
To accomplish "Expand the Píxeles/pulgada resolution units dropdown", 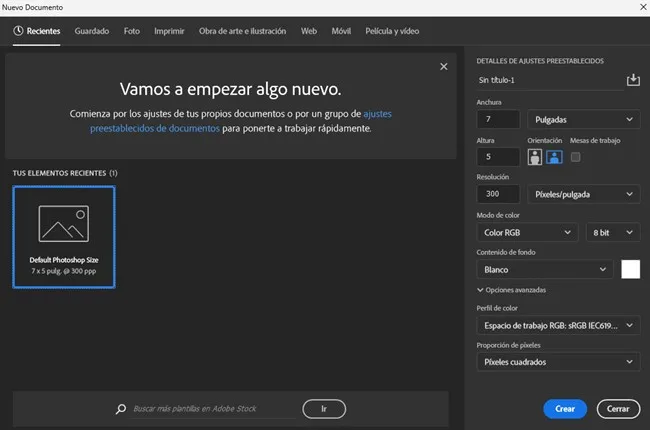I will (x=584, y=194).
